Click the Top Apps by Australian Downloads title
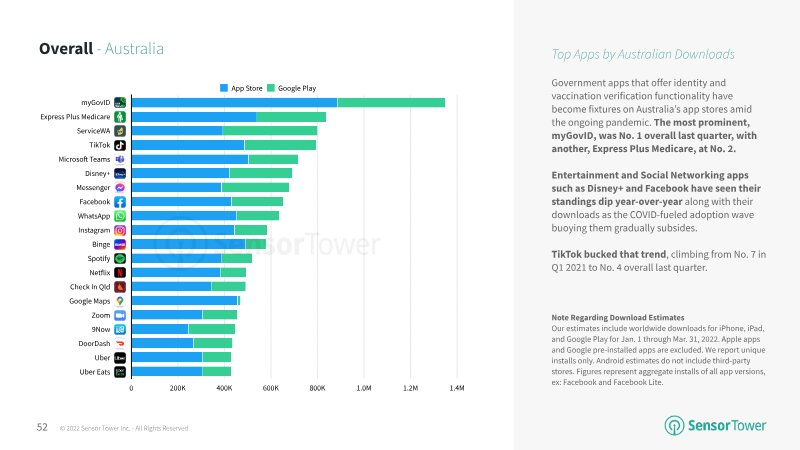Image resolution: width=800 pixels, height=450 pixels. pos(643,54)
